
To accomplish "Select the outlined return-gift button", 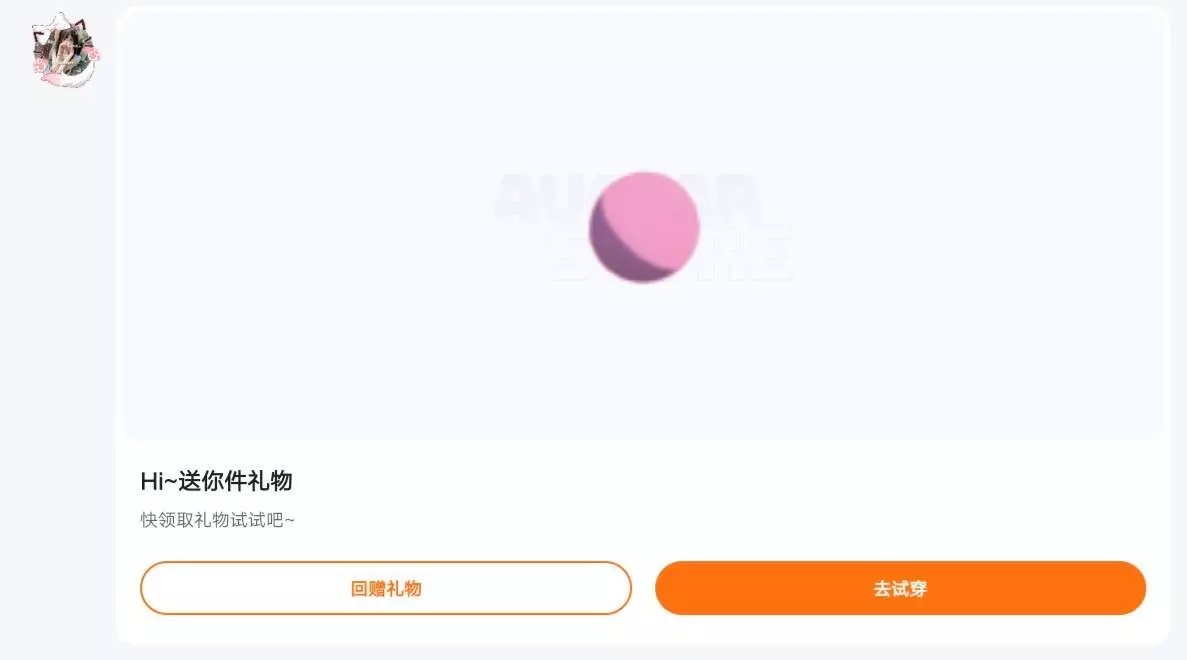I will (385, 588).
